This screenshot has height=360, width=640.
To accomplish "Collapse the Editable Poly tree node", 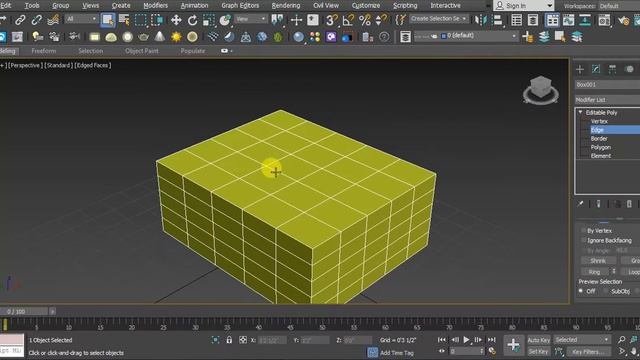I will click(x=580, y=112).
